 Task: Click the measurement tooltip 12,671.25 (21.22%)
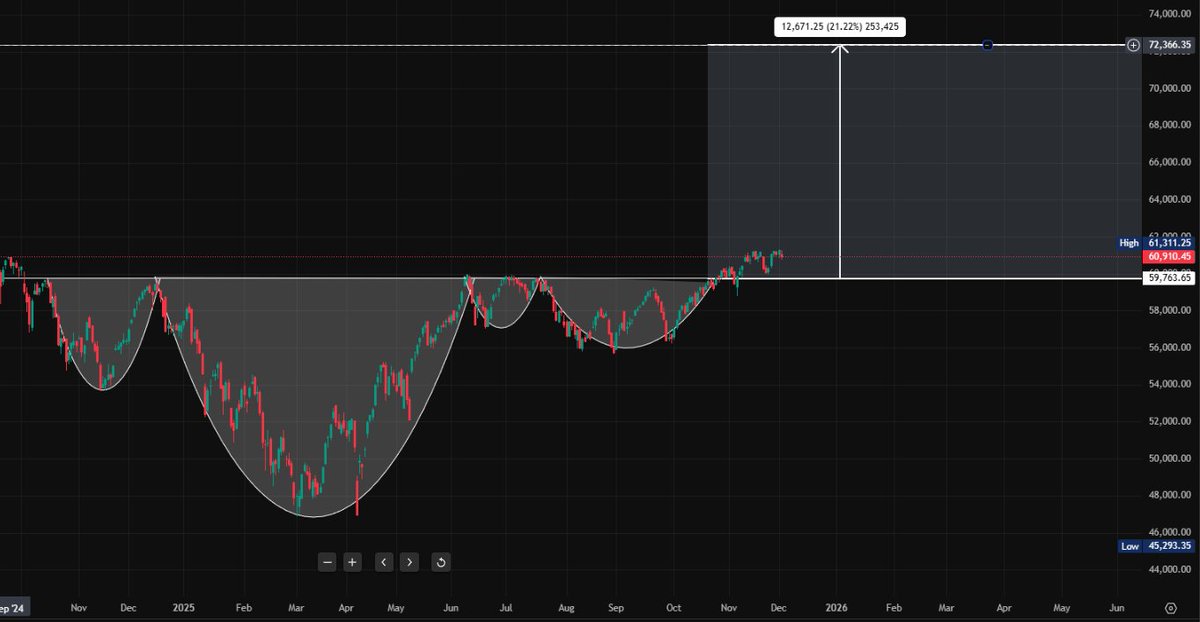tap(839, 27)
